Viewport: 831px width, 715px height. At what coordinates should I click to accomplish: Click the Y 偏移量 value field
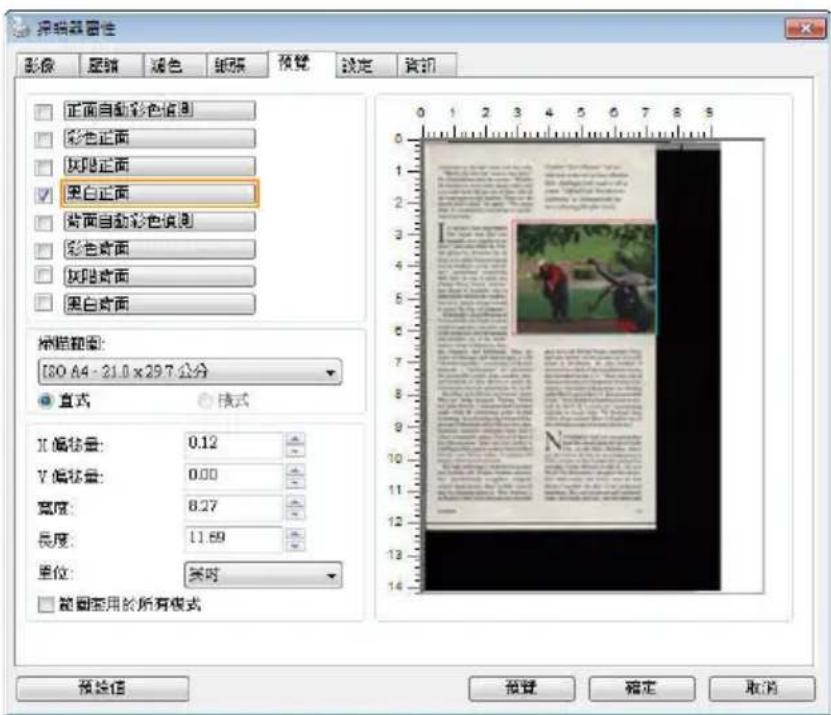point(234,475)
